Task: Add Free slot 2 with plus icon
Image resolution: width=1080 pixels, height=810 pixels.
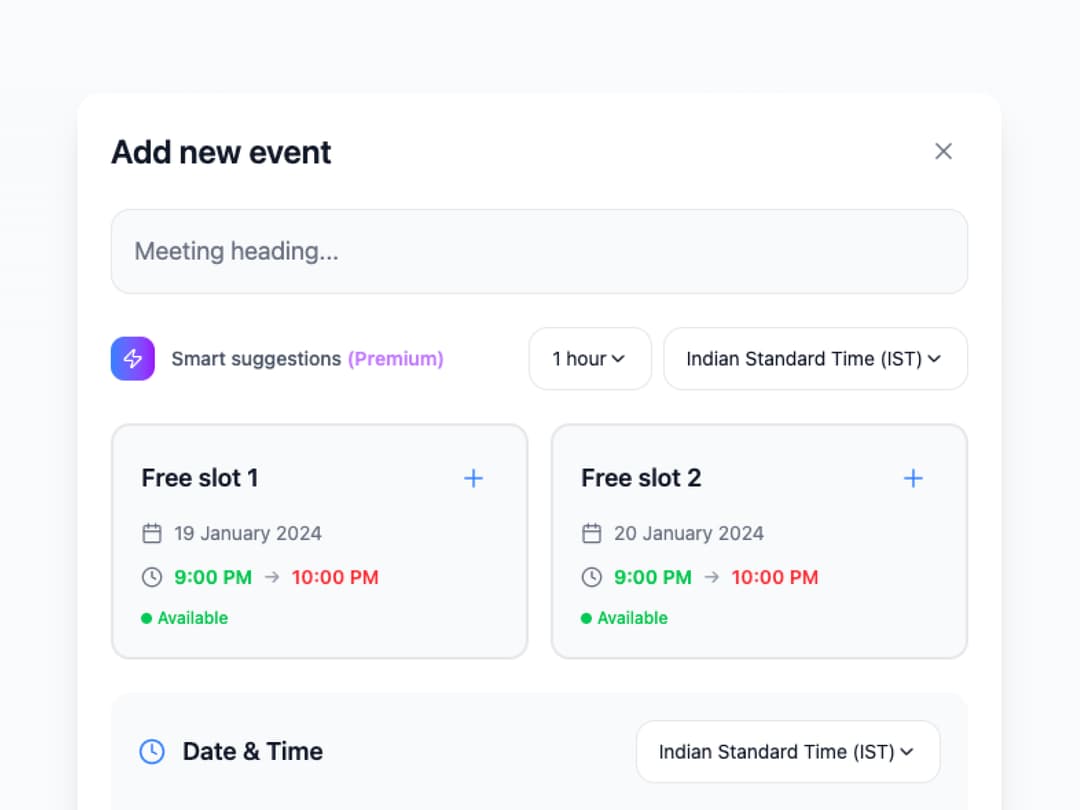Action: click(x=913, y=478)
